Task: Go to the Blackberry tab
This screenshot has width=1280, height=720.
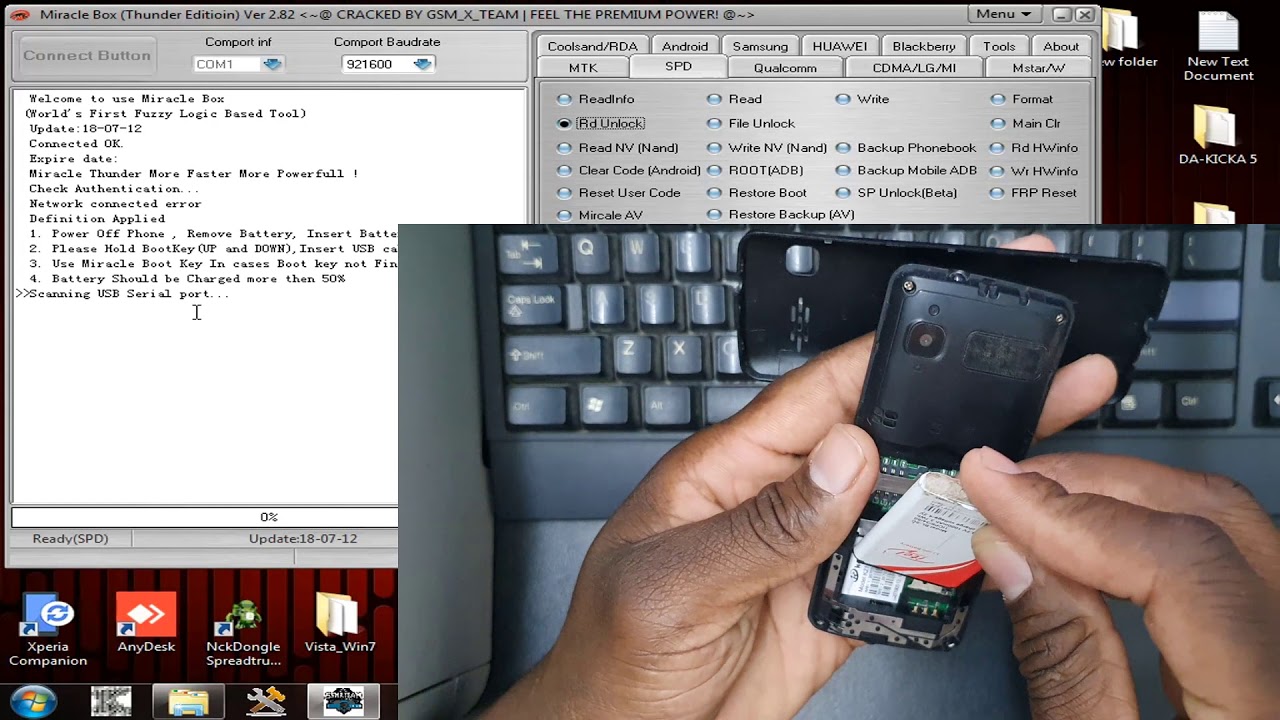Action: click(x=924, y=46)
